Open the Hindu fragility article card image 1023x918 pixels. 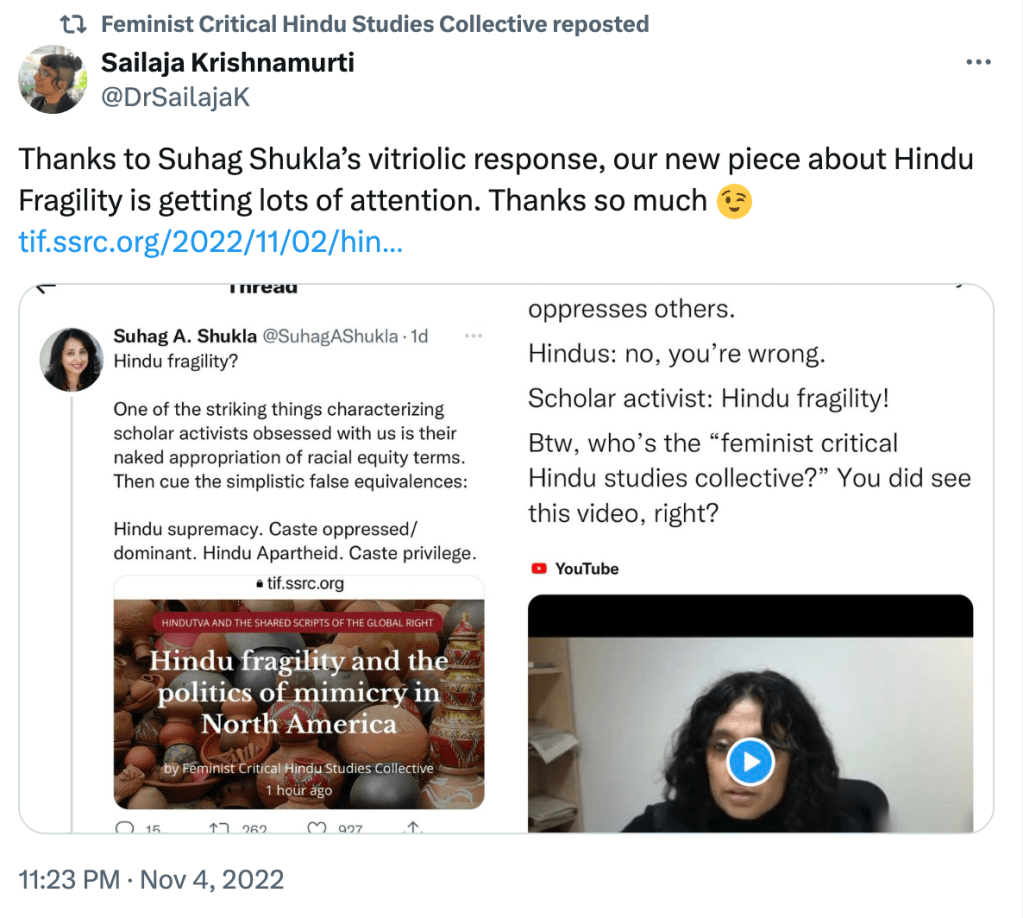point(299,701)
